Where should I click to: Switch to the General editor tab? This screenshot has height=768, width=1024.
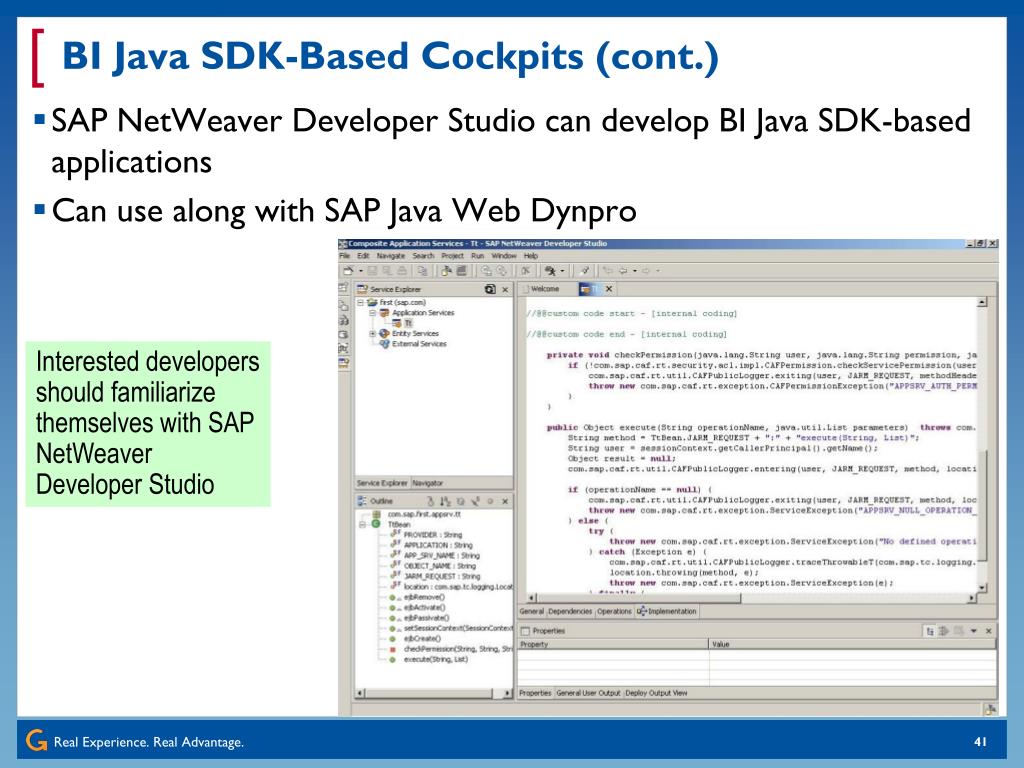(531, 612)
